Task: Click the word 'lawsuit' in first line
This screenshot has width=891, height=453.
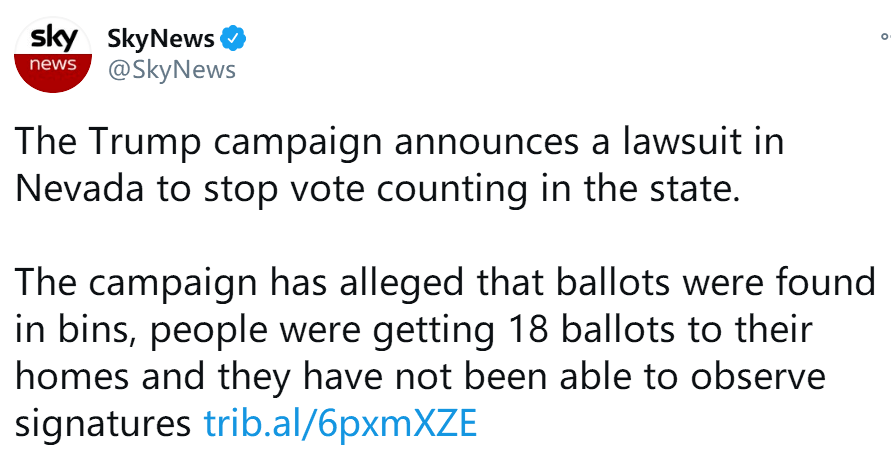Action: [x=682, y=142]
